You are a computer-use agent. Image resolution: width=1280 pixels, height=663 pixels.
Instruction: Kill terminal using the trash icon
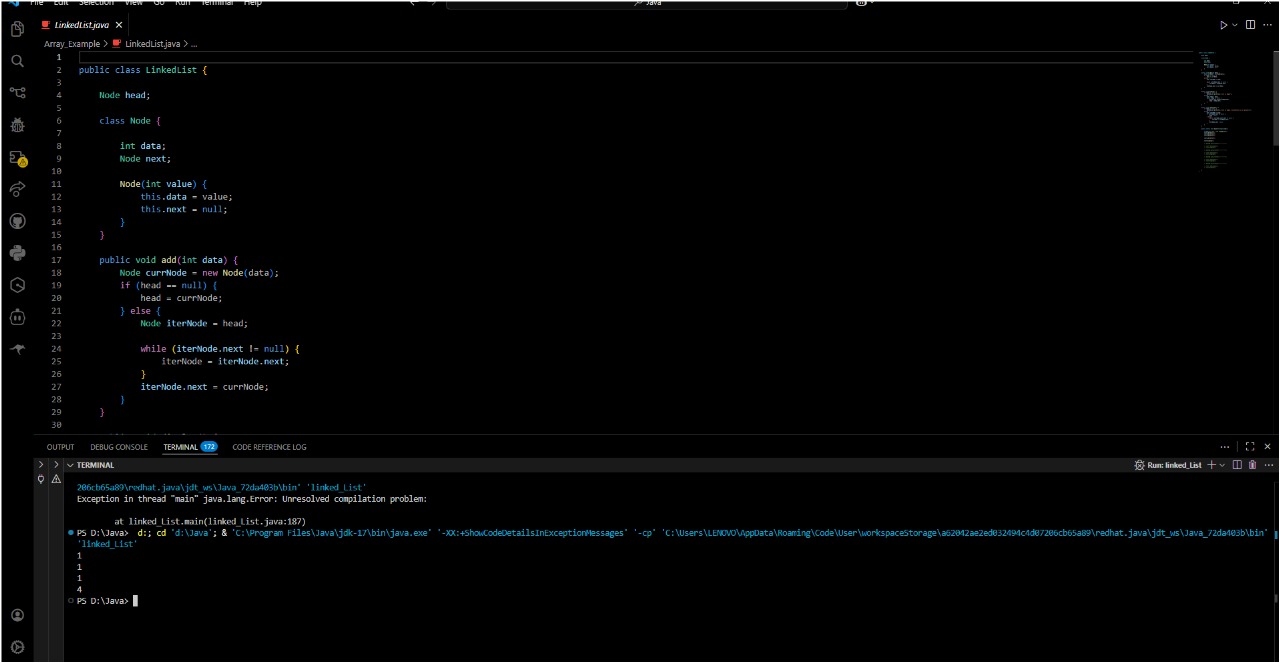tap(1252, 465)
